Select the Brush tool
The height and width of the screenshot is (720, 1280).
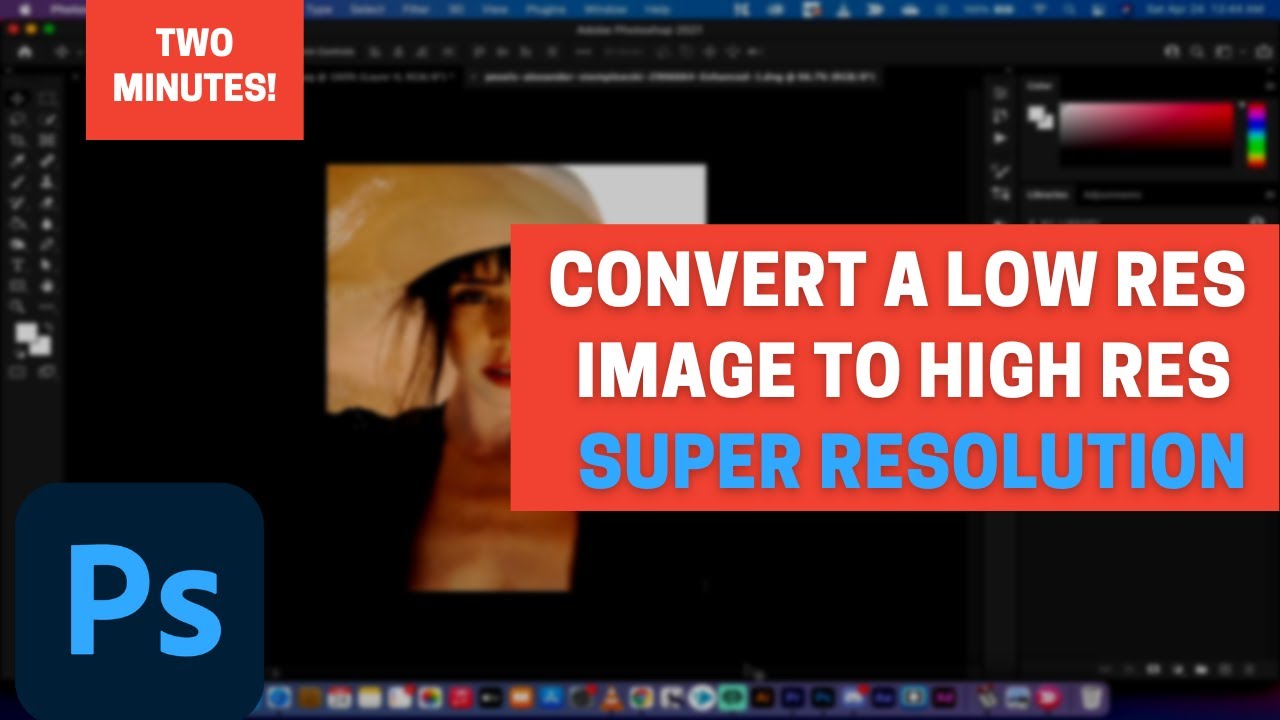[16, 180]
